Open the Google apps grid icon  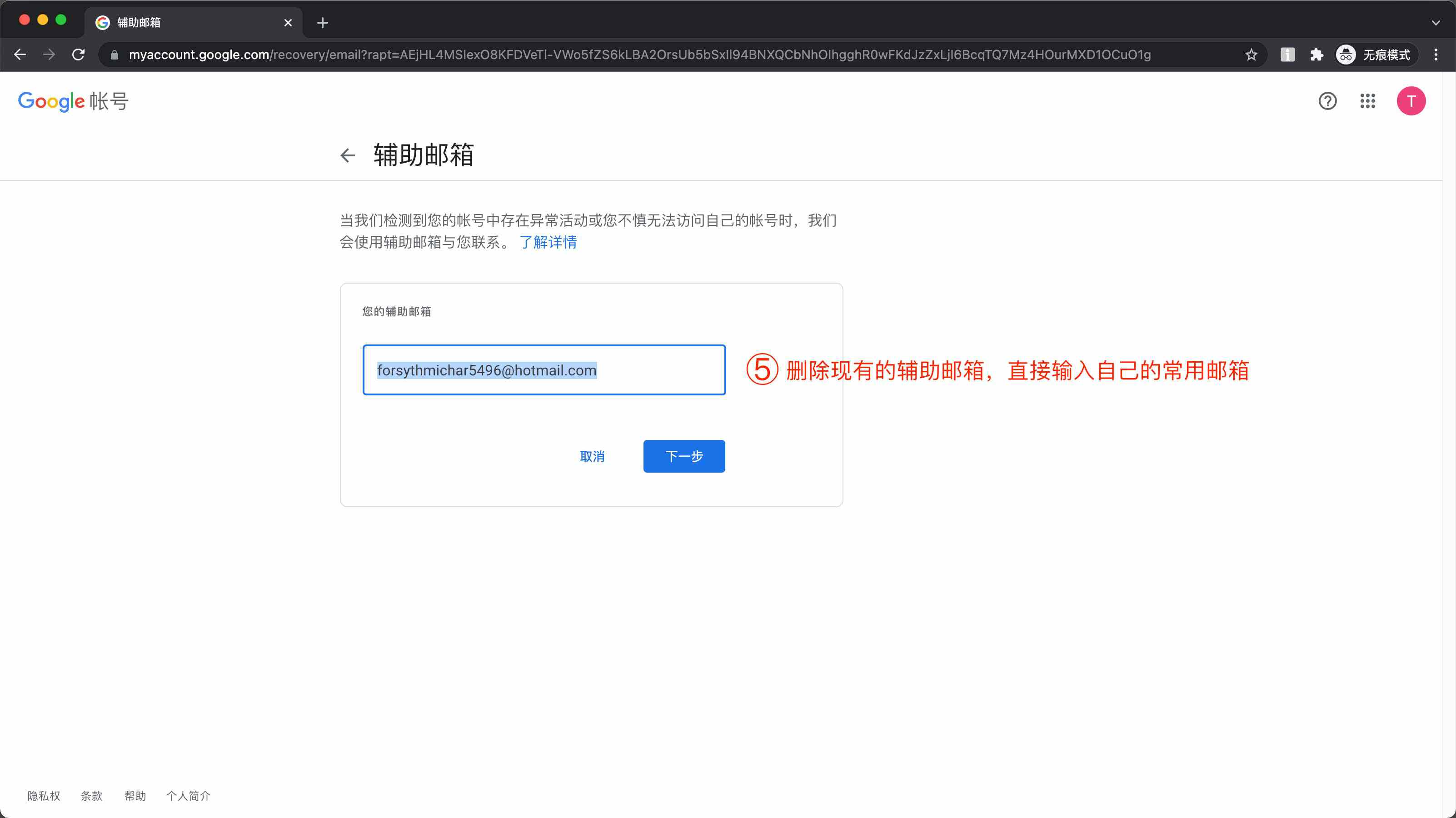1368,101
